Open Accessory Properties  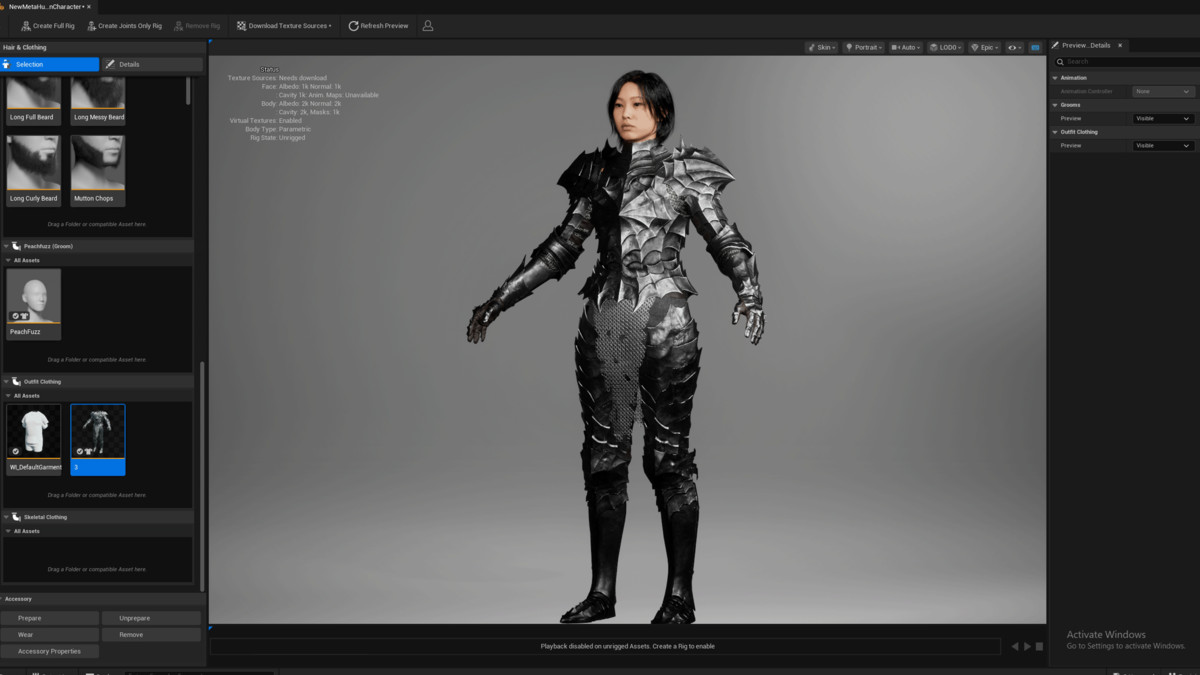pos(50,651)
